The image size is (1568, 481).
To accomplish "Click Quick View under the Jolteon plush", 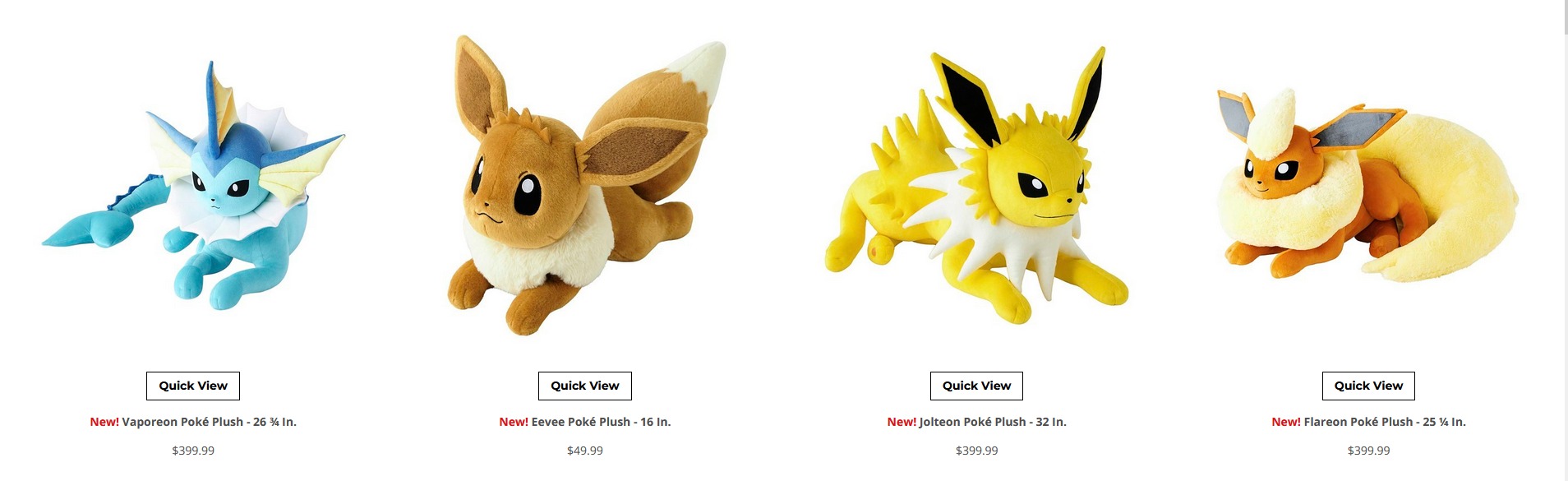I will click(x=976, y=386).
